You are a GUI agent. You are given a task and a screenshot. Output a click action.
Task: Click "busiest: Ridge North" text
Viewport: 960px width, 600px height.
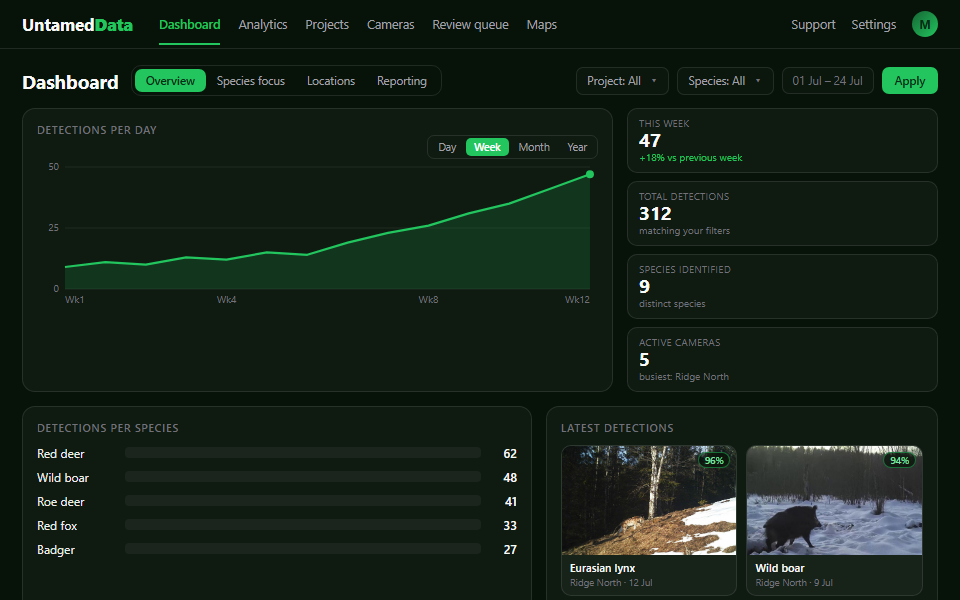click(684, 377)
